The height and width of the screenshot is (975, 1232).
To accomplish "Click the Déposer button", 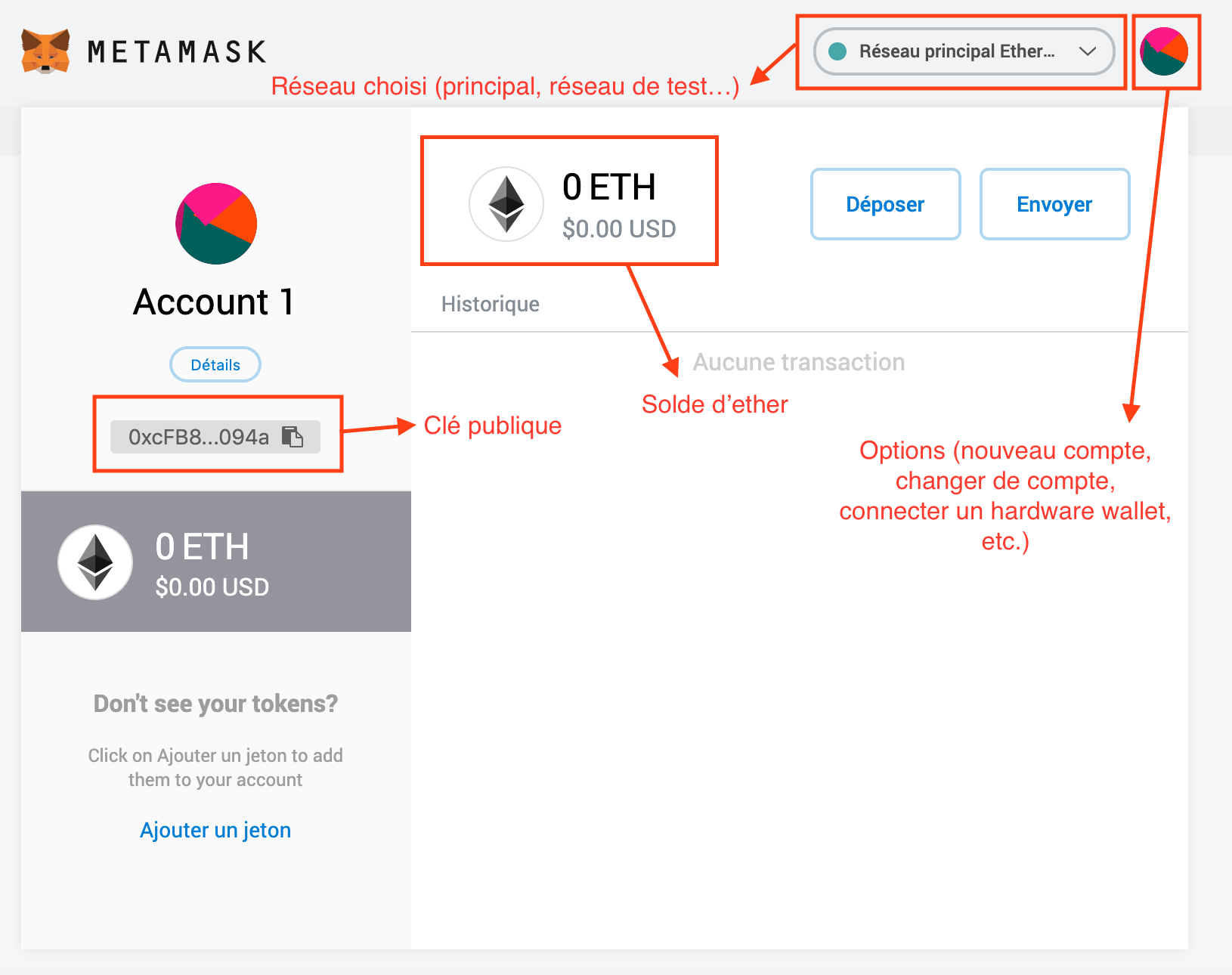I will click(886, 204).
